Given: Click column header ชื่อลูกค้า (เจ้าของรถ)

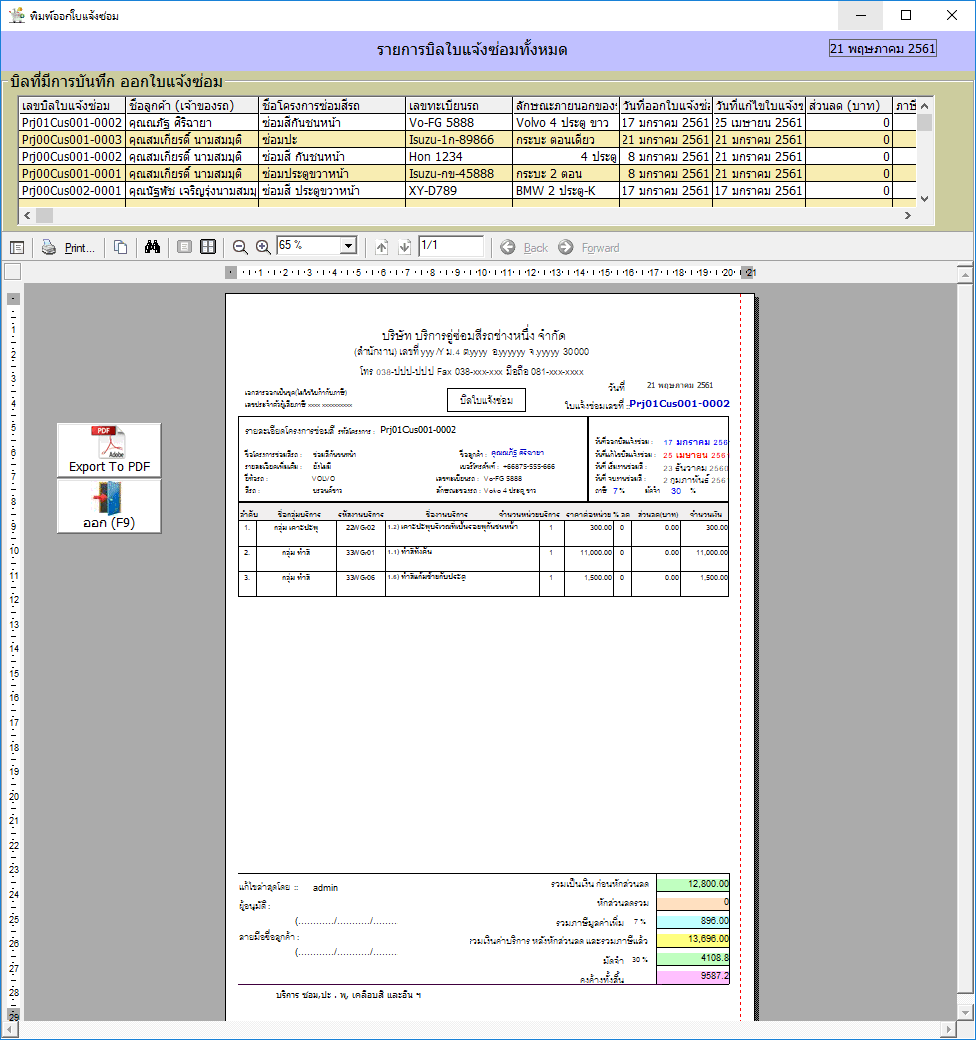Looking at the screenshot, I should coord(192,105).
